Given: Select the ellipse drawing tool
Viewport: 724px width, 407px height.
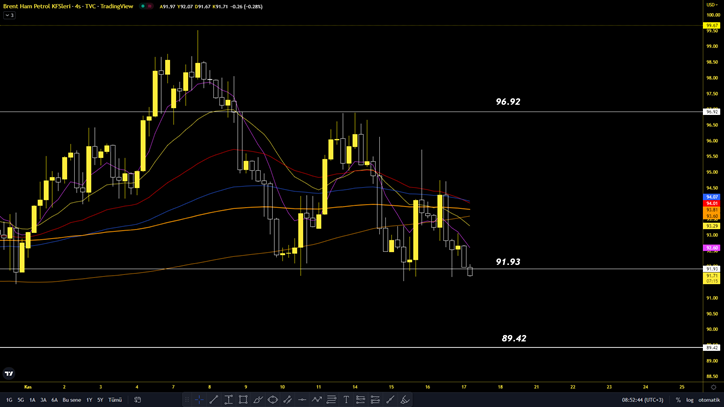Looking at the screenshot, I should 272,399.
